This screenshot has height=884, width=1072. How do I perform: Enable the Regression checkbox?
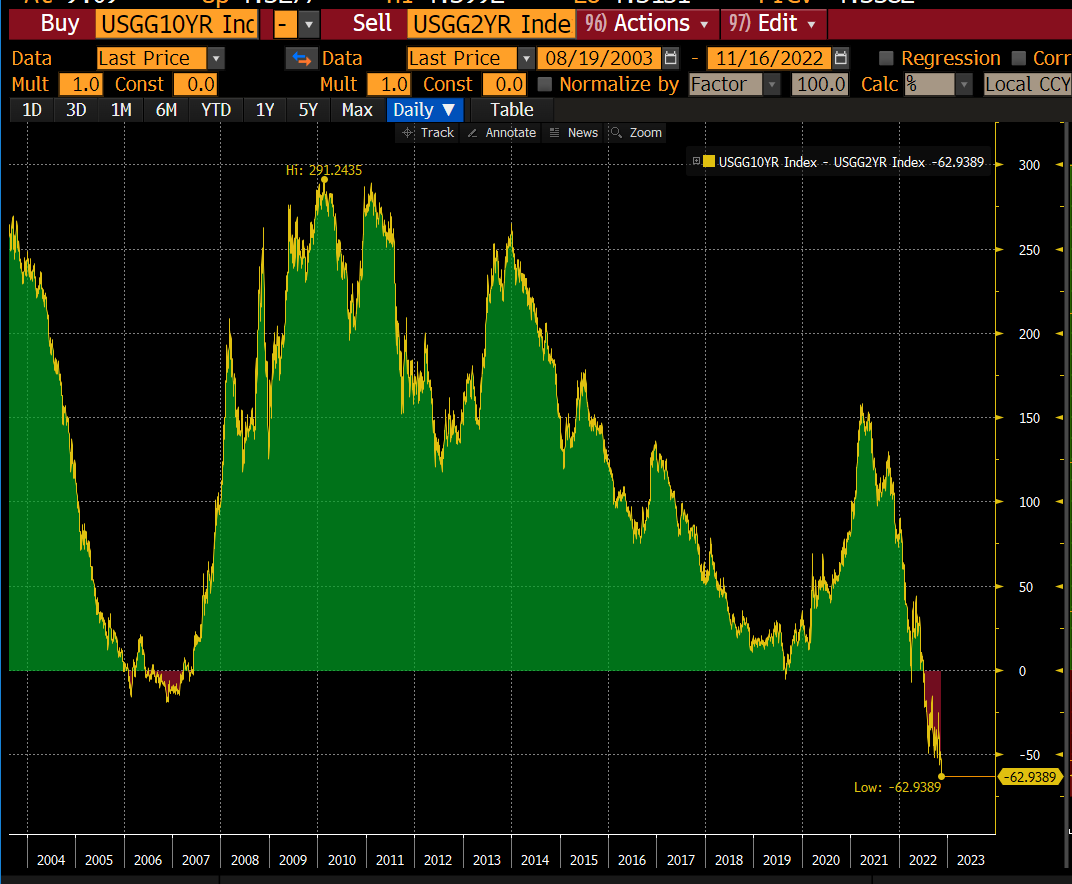pos(885,58)
